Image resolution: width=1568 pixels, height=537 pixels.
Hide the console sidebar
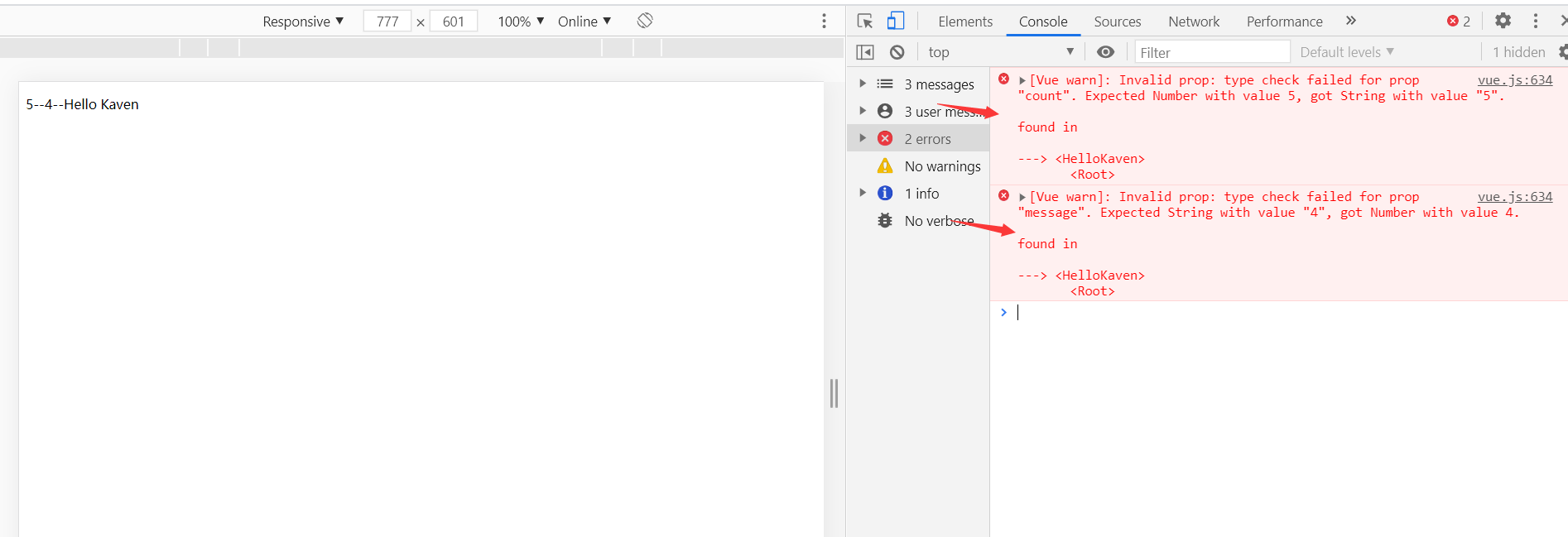tap(865, 52)
